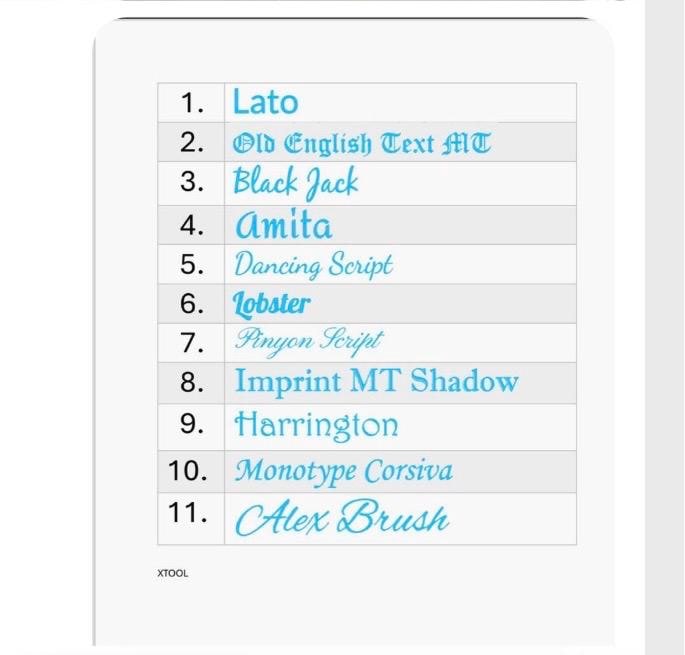Click the number 10 cell
685x655 pixels.
(190, 470)
